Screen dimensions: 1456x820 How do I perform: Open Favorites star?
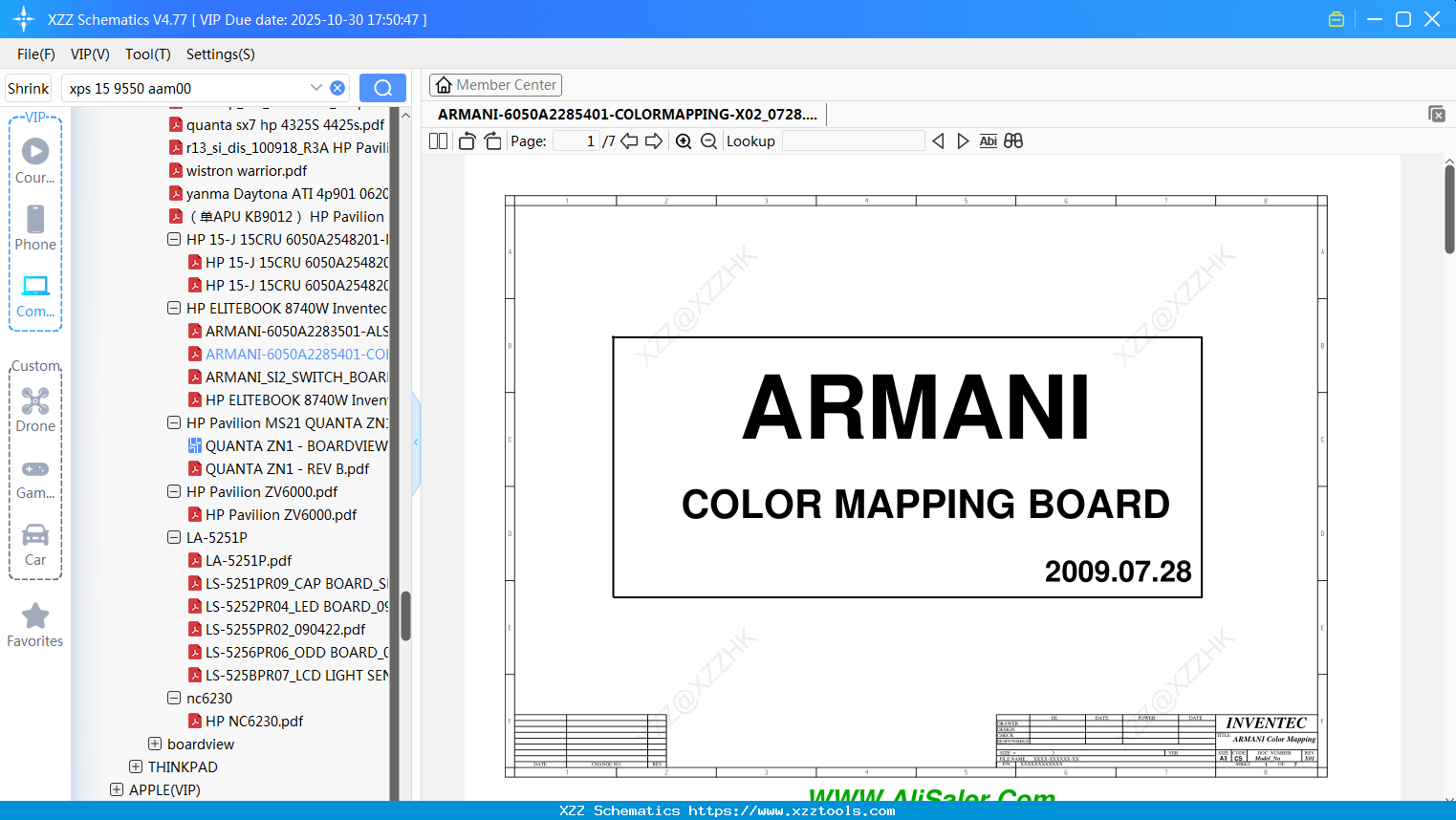[35, 626]
